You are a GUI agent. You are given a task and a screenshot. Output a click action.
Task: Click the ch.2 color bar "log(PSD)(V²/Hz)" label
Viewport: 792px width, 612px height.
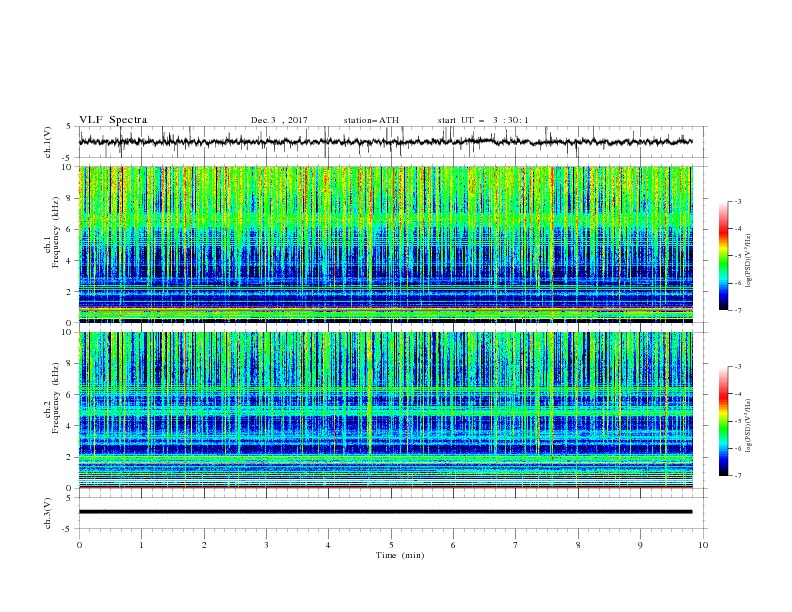(x=749, y=425)
